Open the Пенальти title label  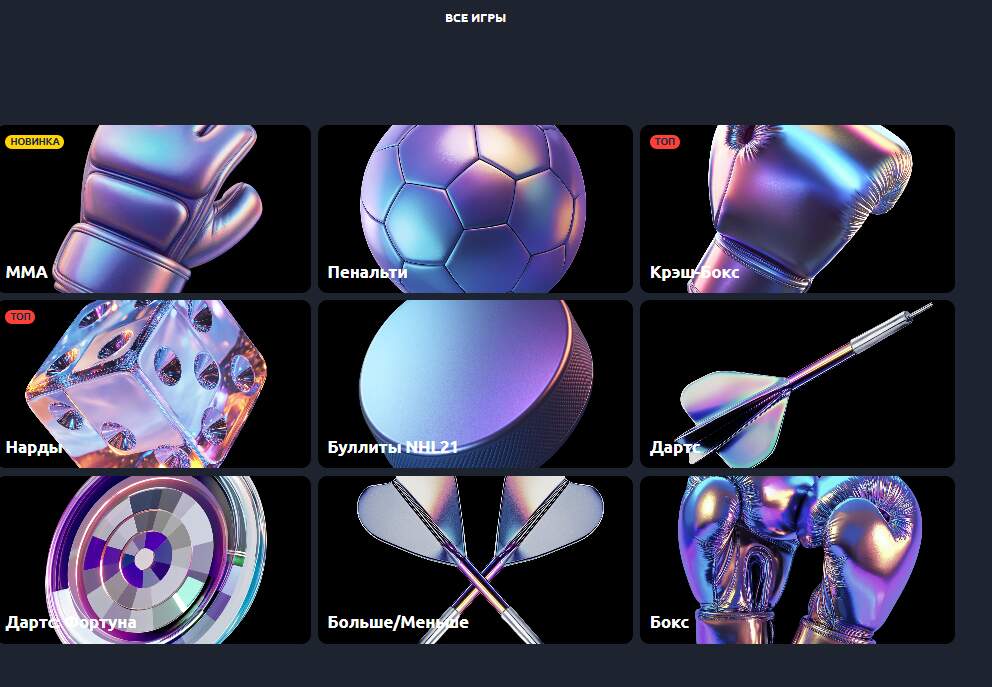(367, 272)
